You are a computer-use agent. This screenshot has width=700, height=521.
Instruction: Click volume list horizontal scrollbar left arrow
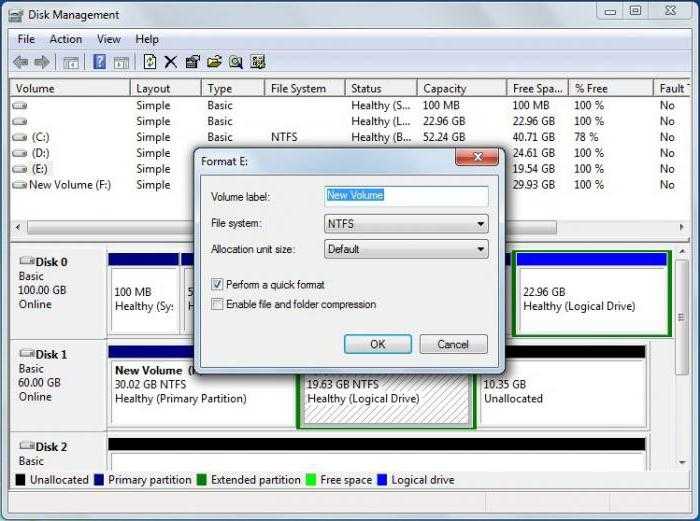tap(18, 227)
